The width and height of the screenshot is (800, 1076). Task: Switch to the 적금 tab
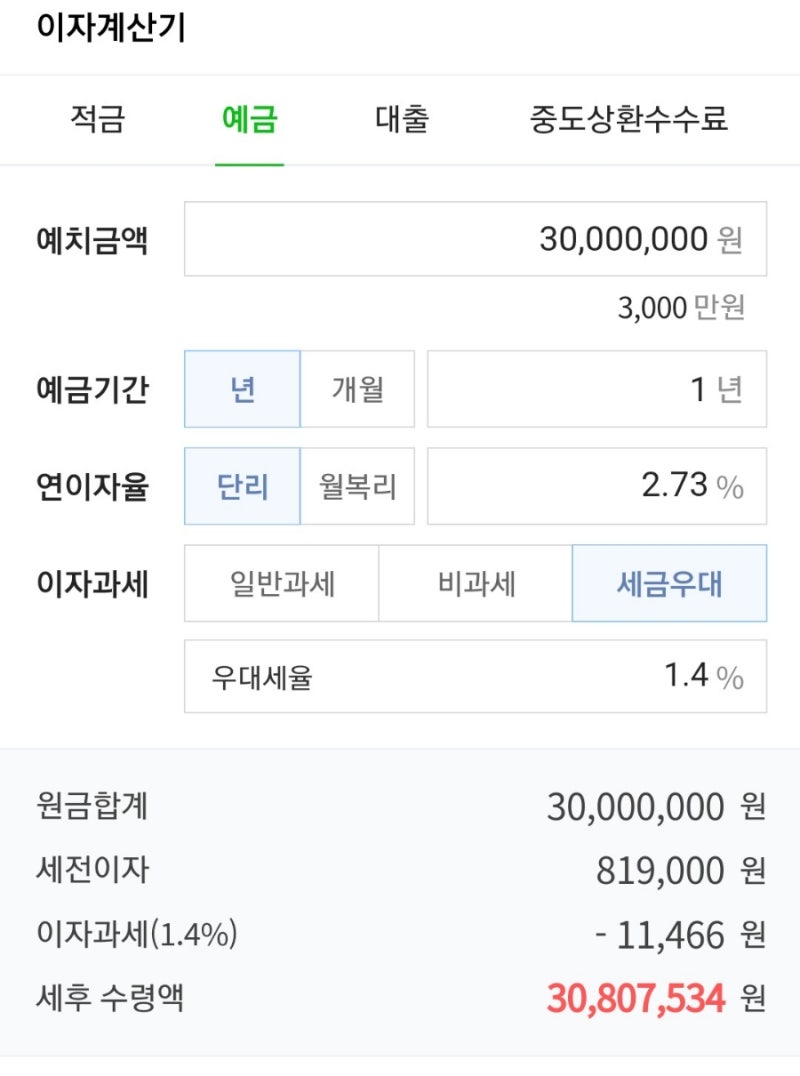pos(97,120)
